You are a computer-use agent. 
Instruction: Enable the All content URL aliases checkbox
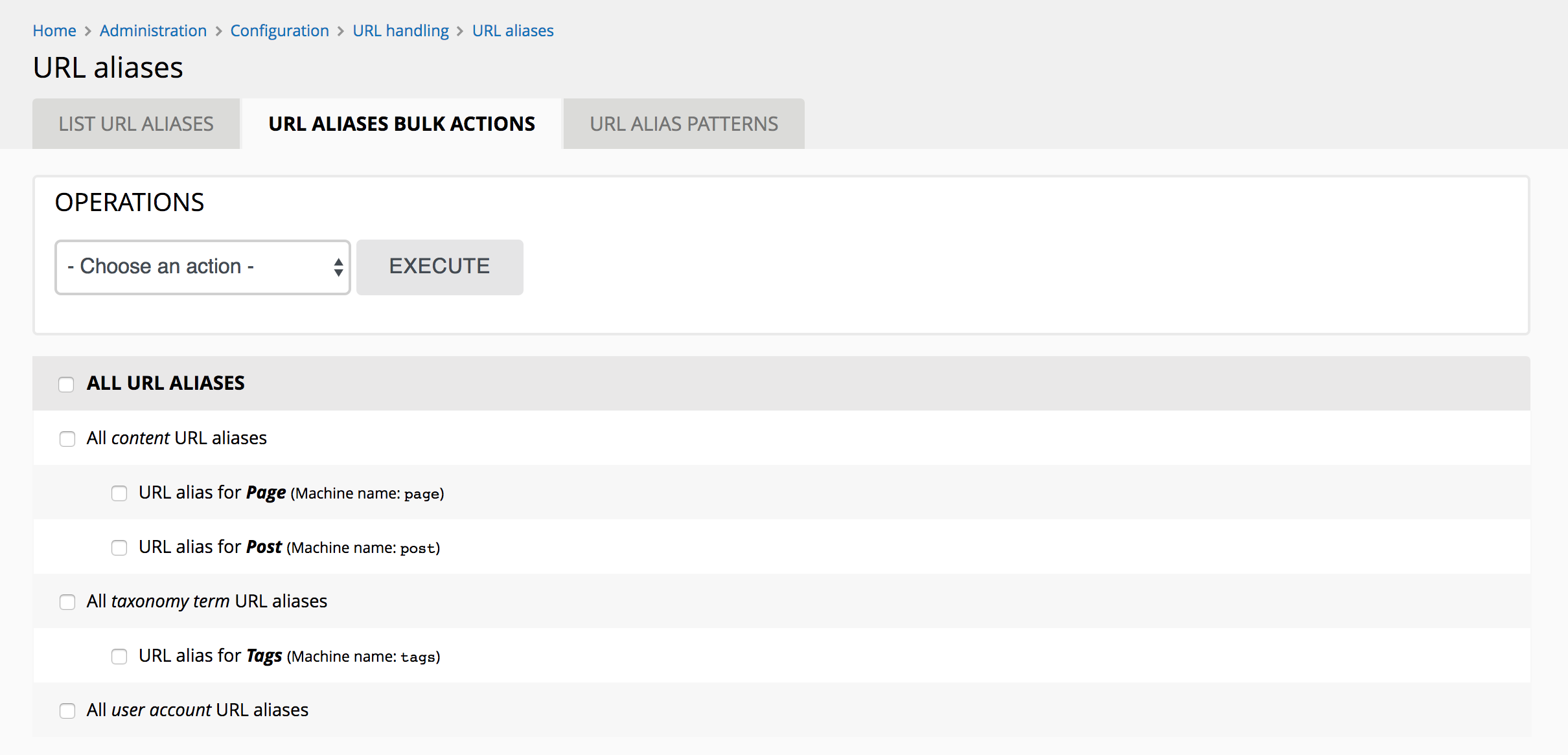pos(67,438)
